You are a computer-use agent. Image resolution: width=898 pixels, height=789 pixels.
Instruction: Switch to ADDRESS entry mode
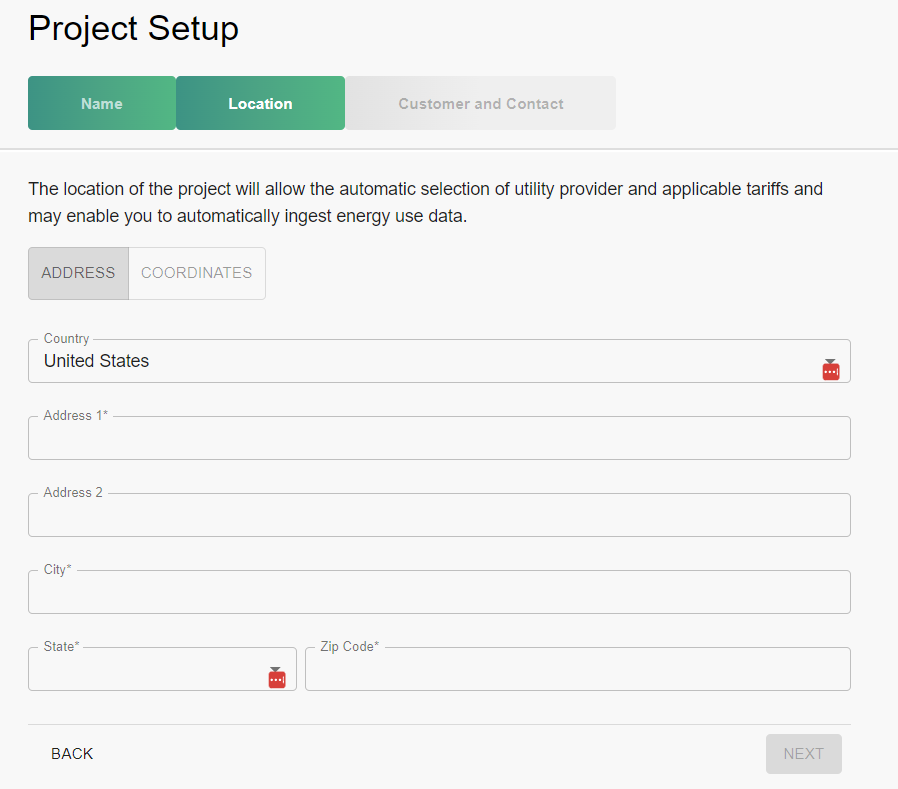pos(78,273)
